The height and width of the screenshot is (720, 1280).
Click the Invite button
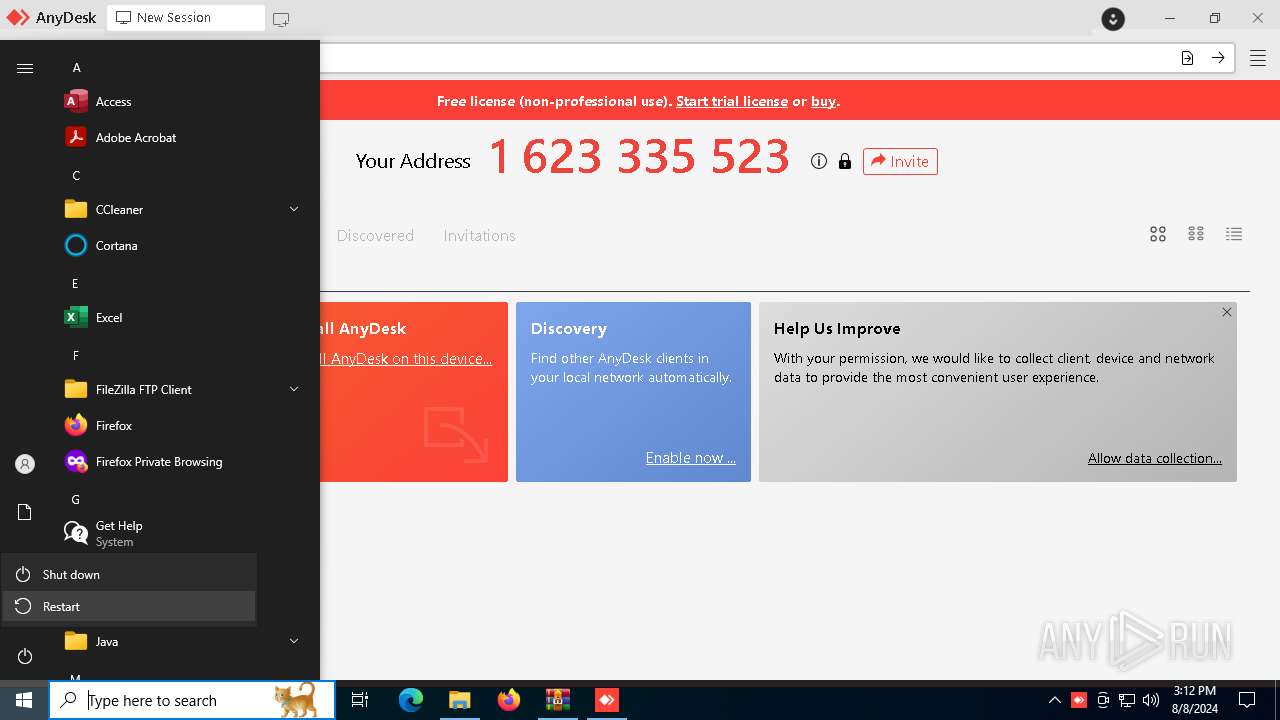point(900,161)
